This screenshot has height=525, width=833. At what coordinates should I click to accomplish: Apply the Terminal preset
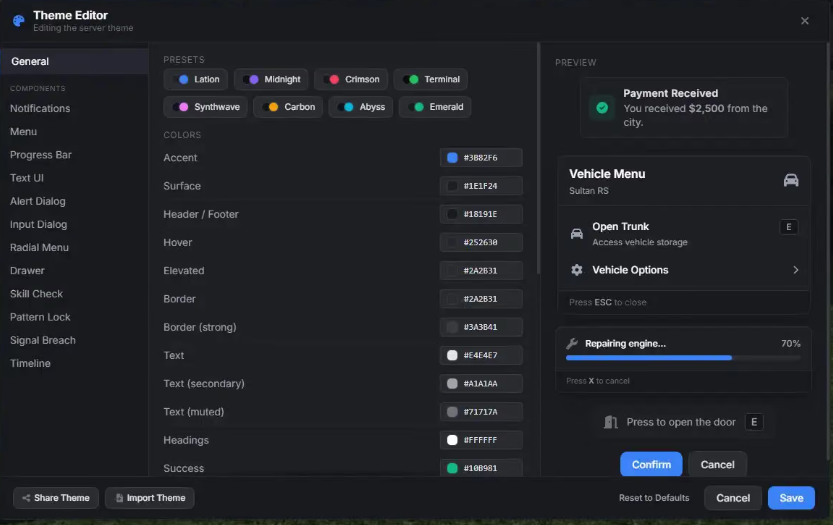[x=430, y=79]
